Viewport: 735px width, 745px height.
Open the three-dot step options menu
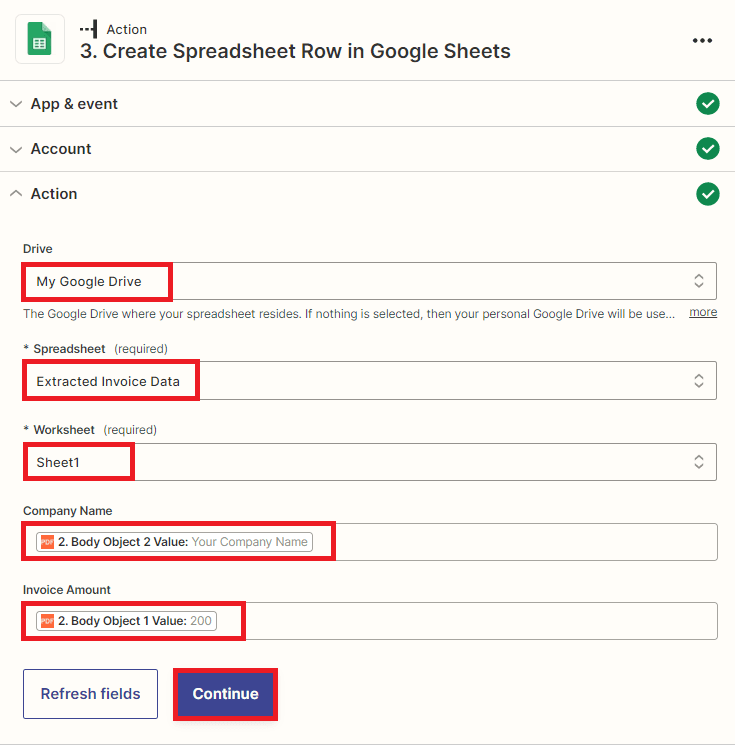point(702,41)
